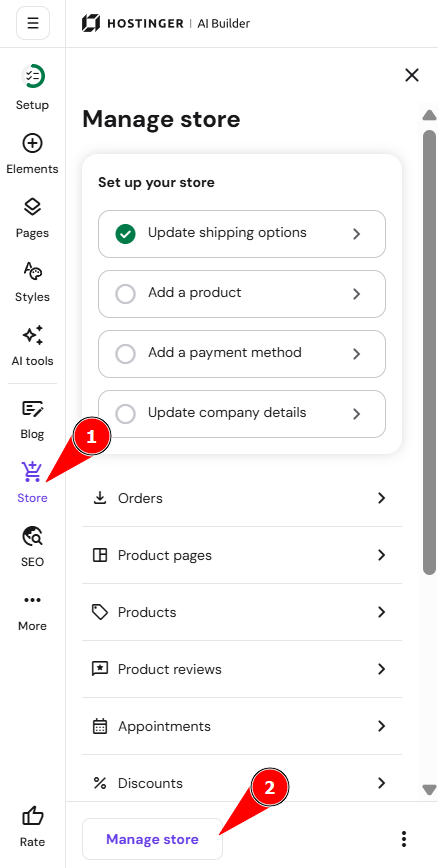Open the Blog editor icon
Image resolution: width=438 pixels, height=868 pixels.
coord(33,409)
